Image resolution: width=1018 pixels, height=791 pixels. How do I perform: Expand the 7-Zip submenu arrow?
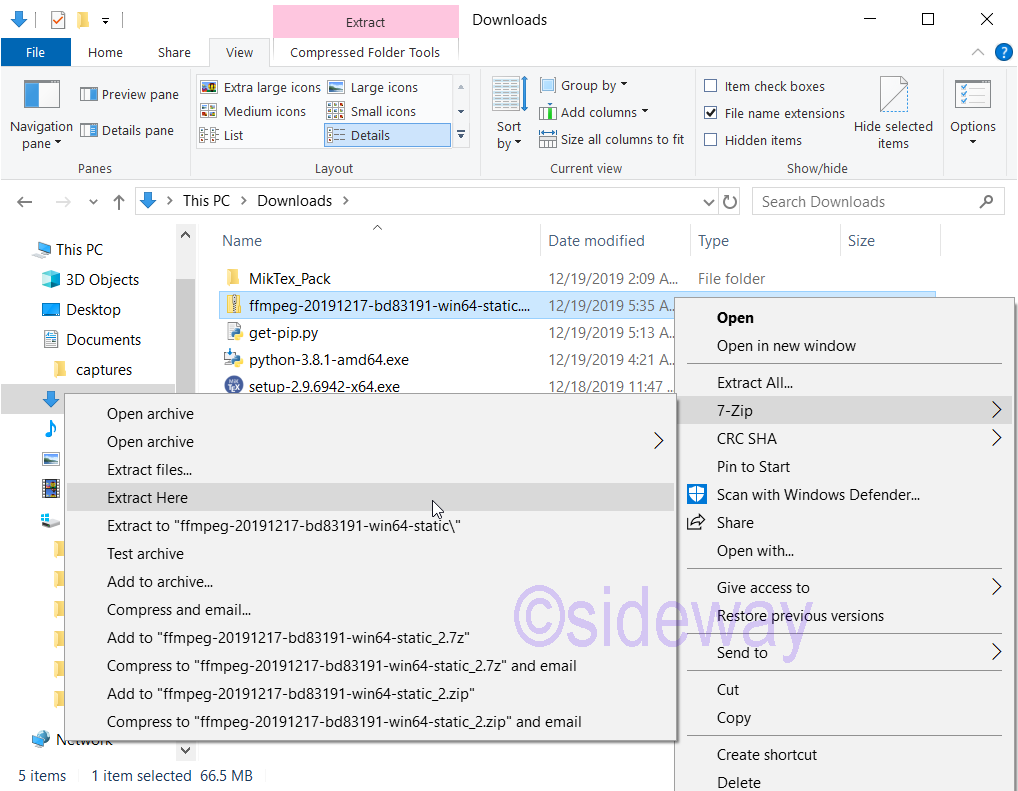pyautogui.click(x=997, y=410)
